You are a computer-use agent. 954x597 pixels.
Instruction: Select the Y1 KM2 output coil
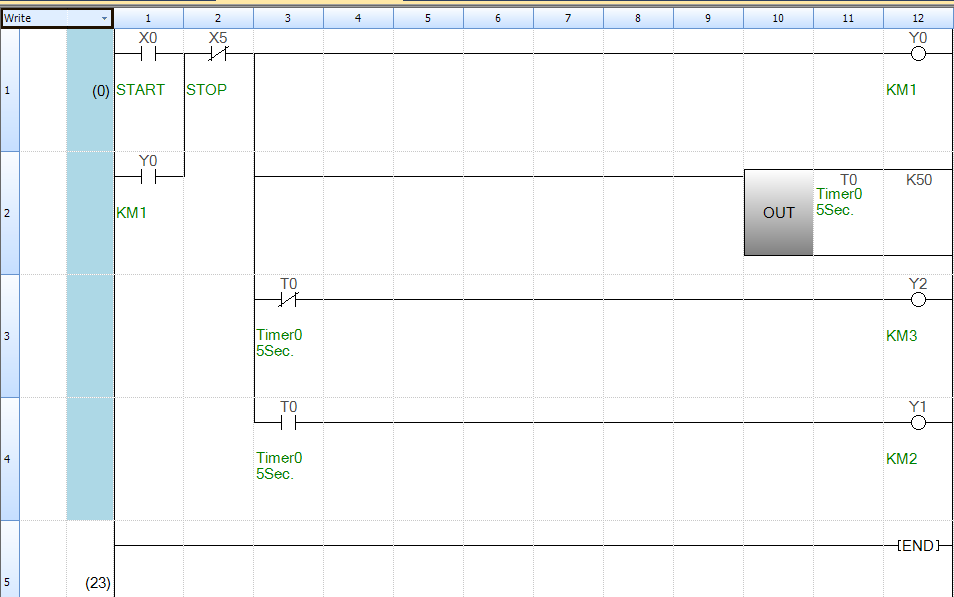[x=918, y=422]
